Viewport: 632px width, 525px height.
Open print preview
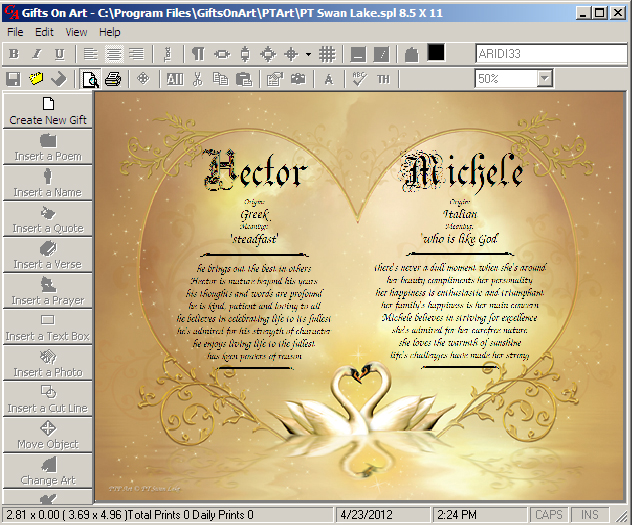click(91, 79)
